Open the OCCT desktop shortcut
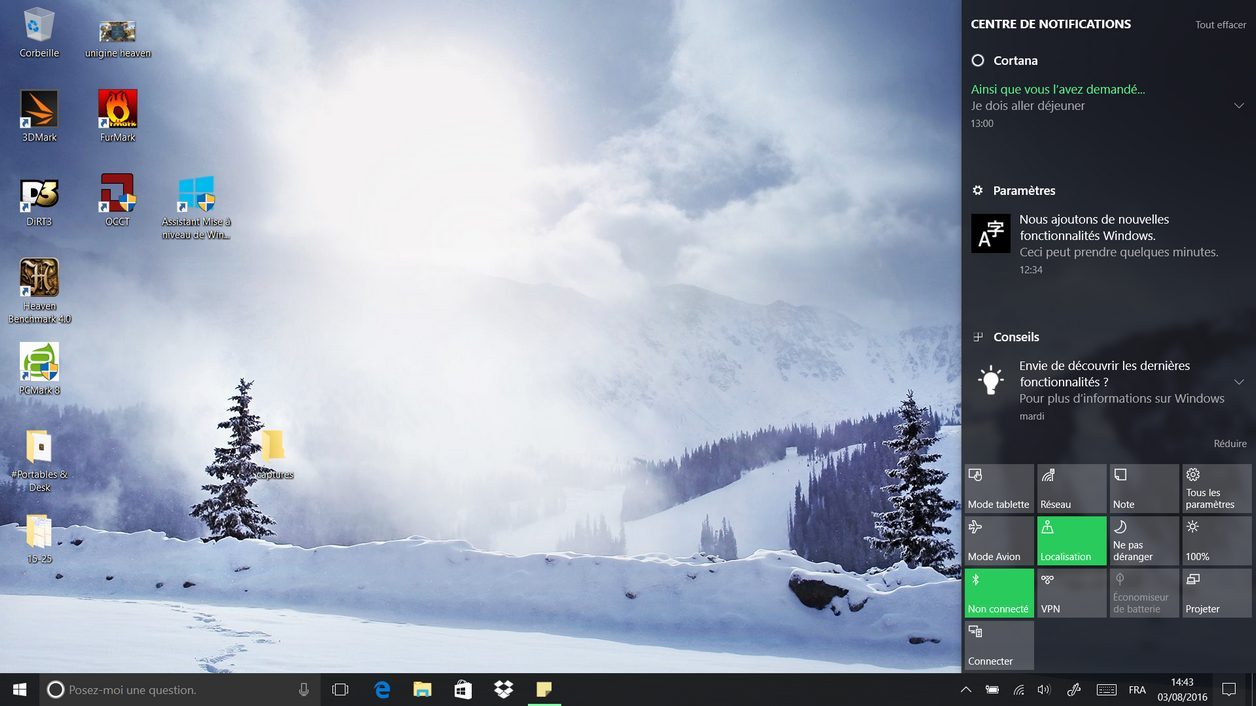This screenshot has height=706, width=1256. pyautogui.click(x=117, y=194)
